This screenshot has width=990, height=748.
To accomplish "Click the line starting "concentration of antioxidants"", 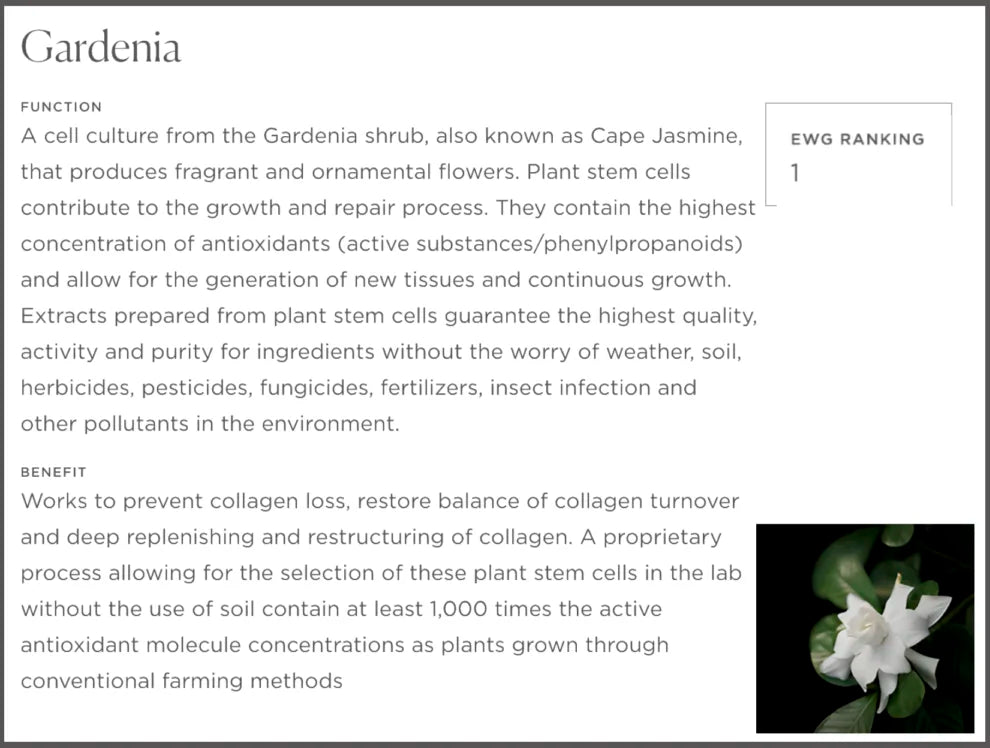I will click(381, 244).
